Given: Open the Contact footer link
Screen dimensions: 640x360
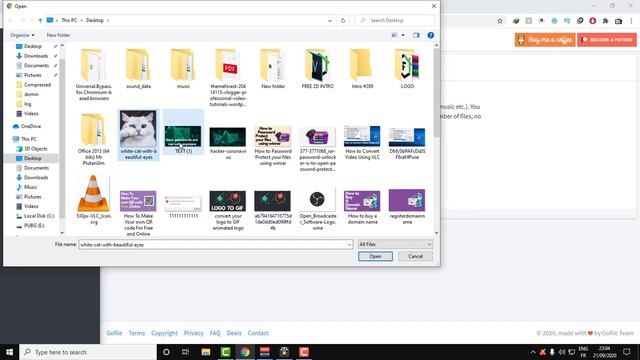Looking at the screenshot, I should pyautogui.click(x=258, y=333).
